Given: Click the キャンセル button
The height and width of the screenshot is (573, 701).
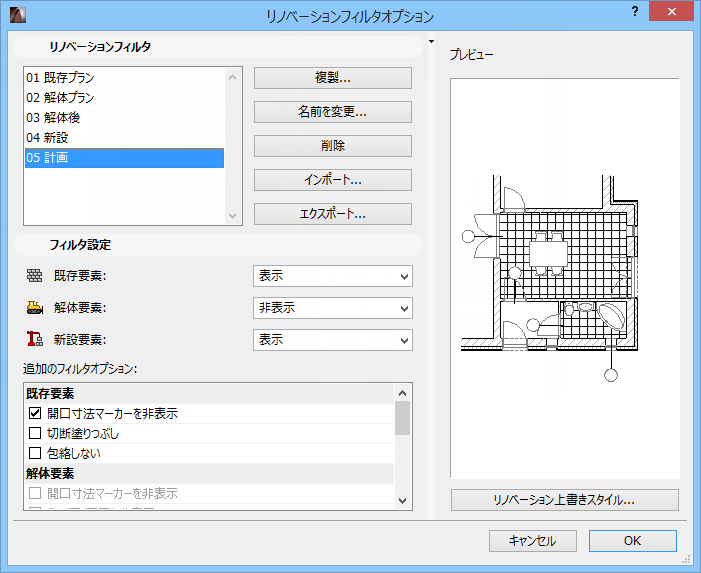Looking at the screenshot, I should pos(532,541).
